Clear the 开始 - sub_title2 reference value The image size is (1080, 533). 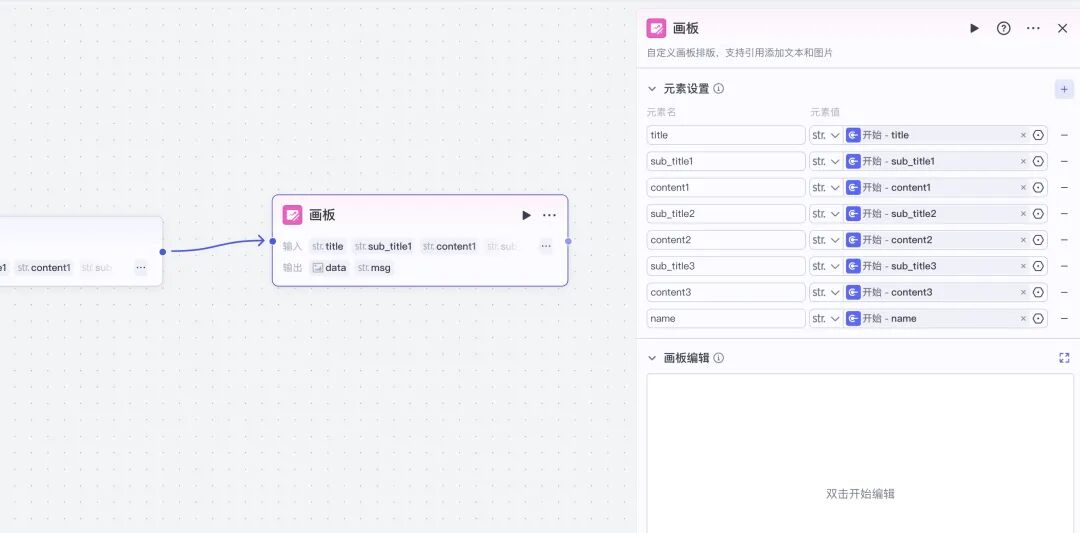pos(1023,213)
